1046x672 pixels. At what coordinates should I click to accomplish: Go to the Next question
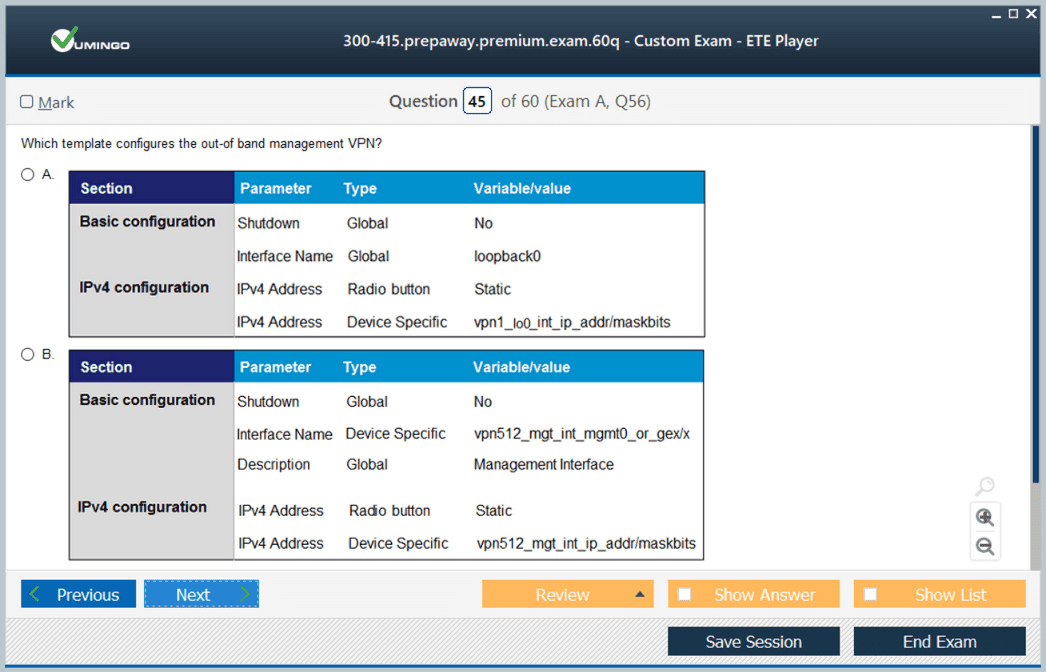pos(201,594)
